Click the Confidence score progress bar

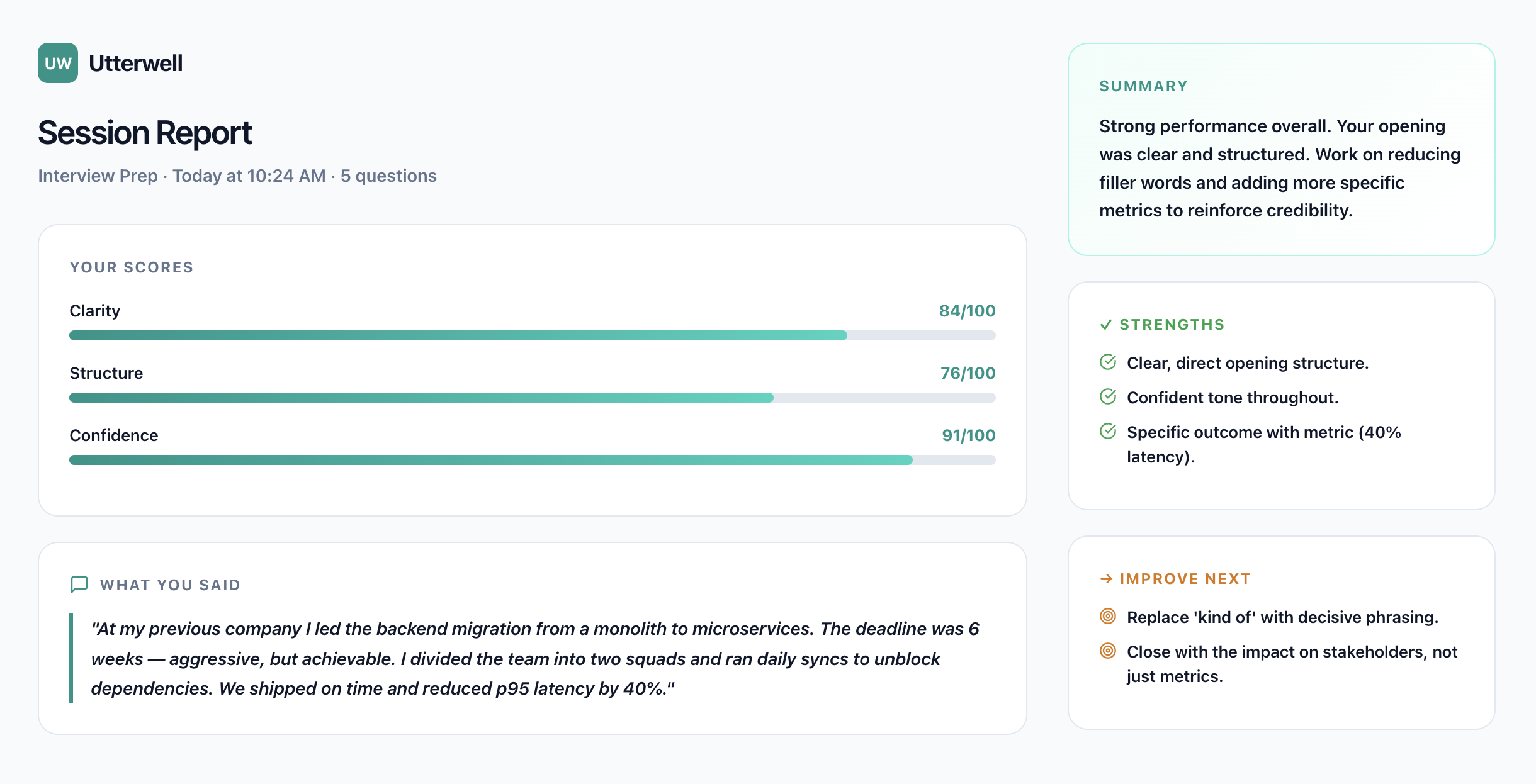[x=533, y=460]
